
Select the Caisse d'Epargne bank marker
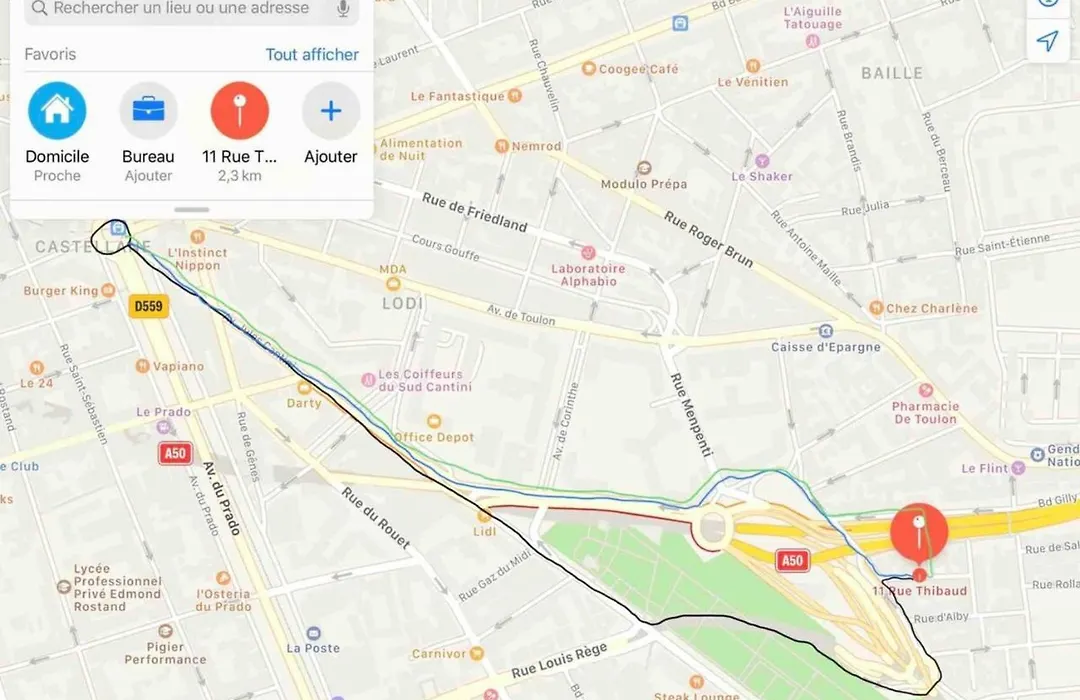(825, 331)
